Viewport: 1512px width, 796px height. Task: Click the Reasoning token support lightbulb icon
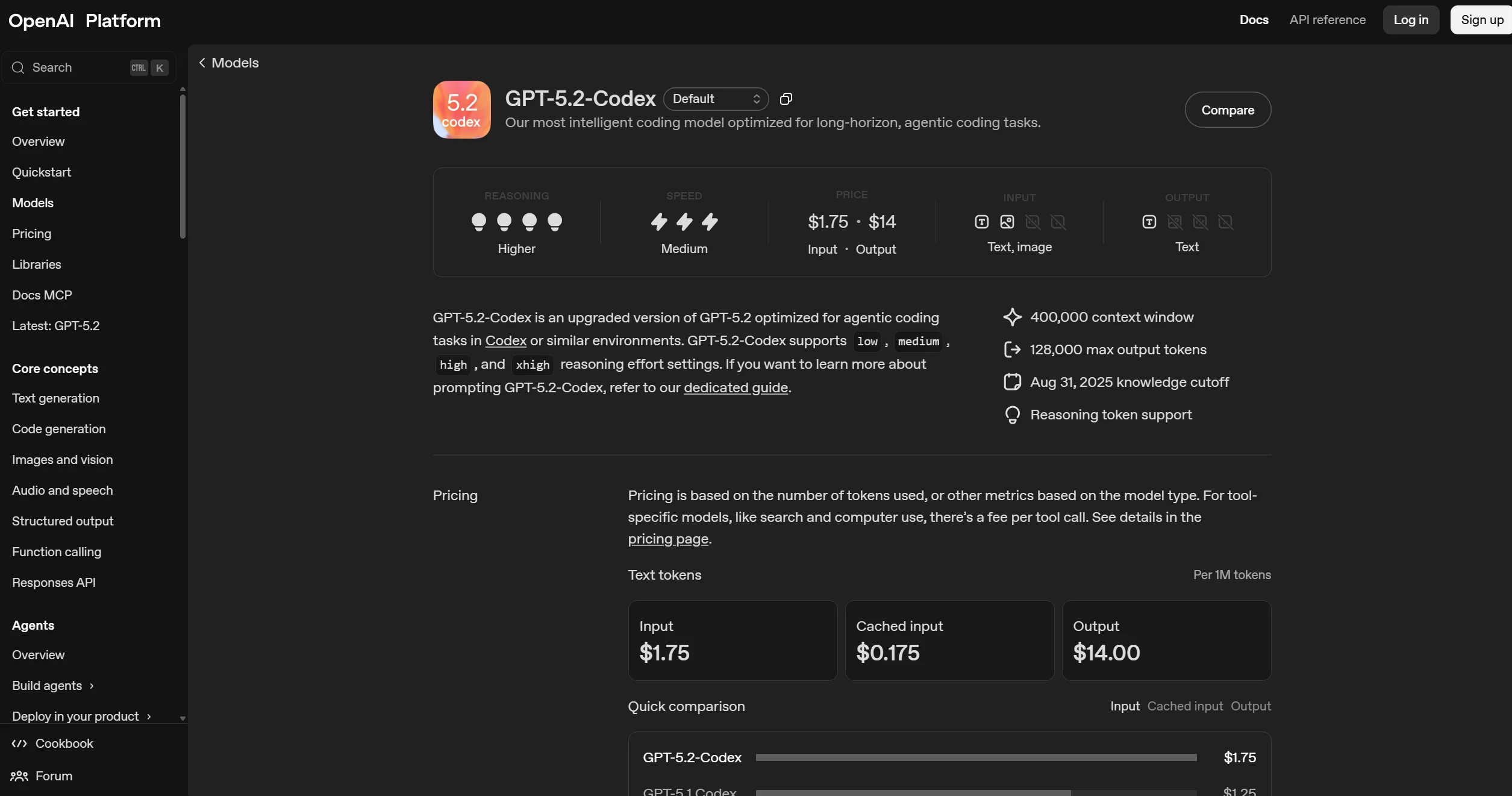click(x=1013, y=415)
